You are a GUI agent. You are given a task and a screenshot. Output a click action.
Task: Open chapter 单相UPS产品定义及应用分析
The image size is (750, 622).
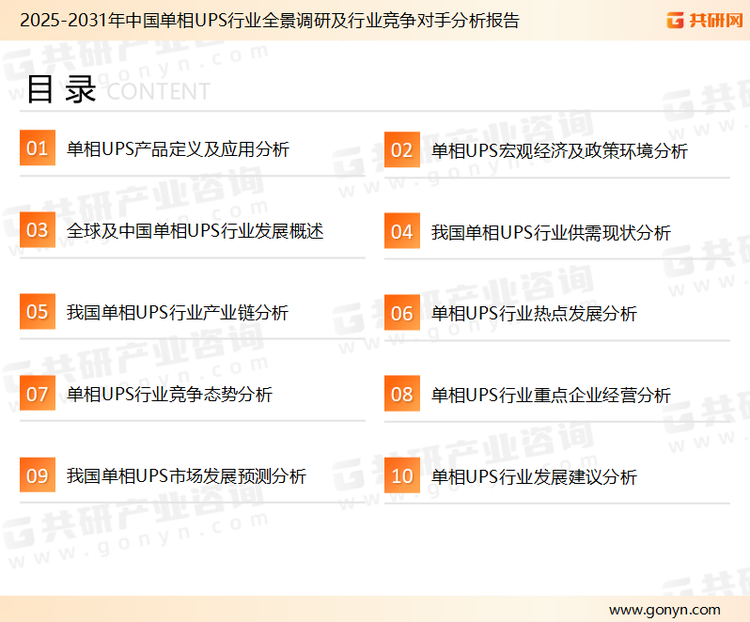pos(178,149)
